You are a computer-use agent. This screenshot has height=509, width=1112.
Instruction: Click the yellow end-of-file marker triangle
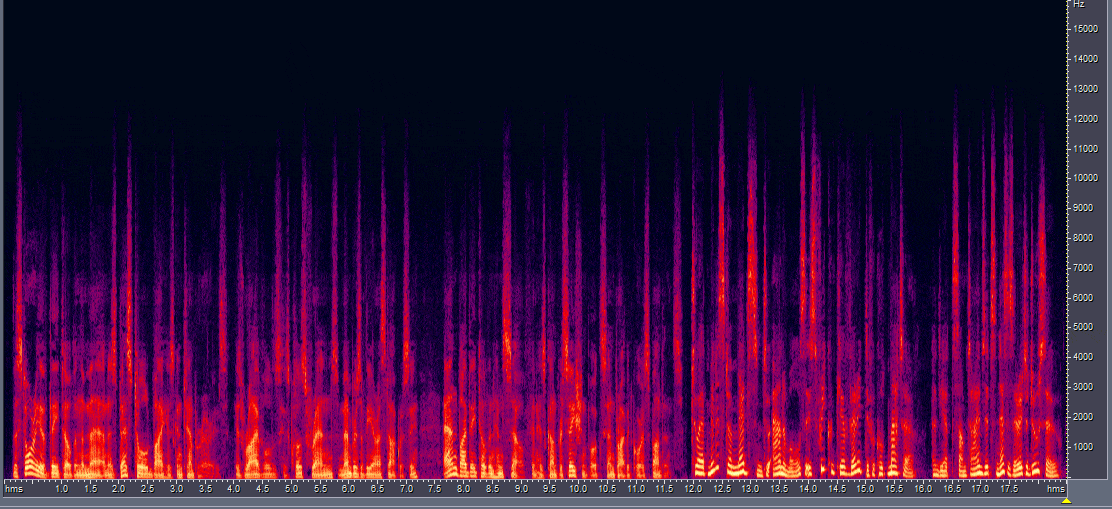pos(1066,501)
